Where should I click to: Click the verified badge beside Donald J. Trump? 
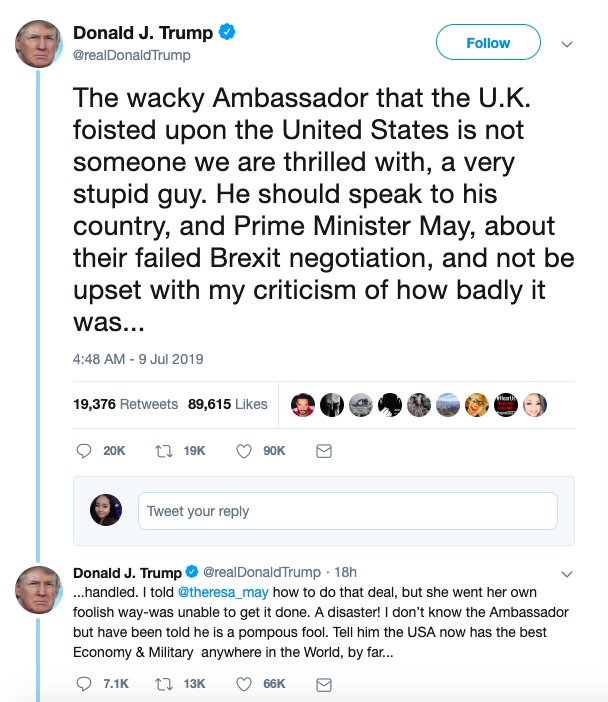tap(227, 33)
